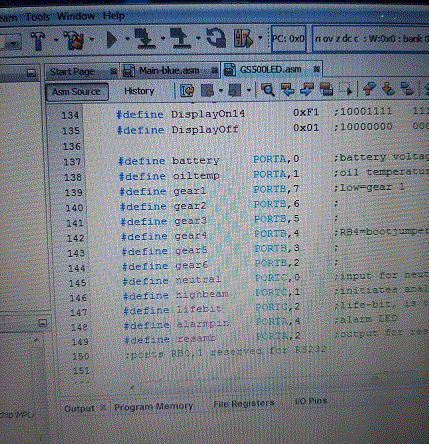This screenshot has height=444, width=429.
Task: Click PORTB,7 on the gear1 line
Action: click(x=276, y=189)
